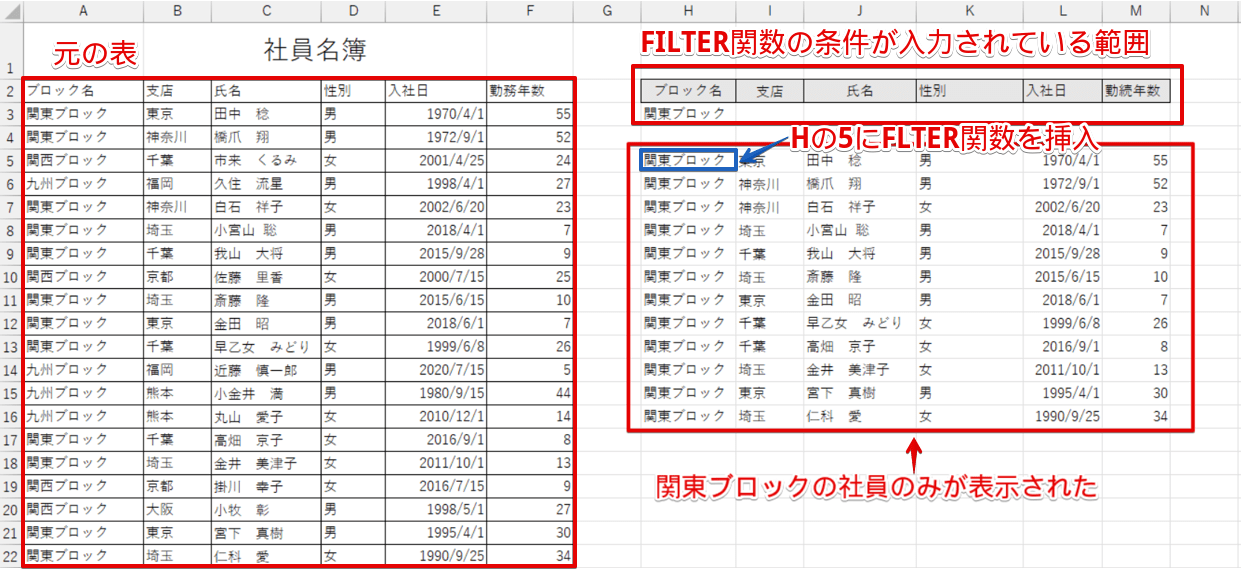The height and width of the screenshot is (573, 1241).
Task: Click the 社員名簿 title cell
Action: (314, 49)
